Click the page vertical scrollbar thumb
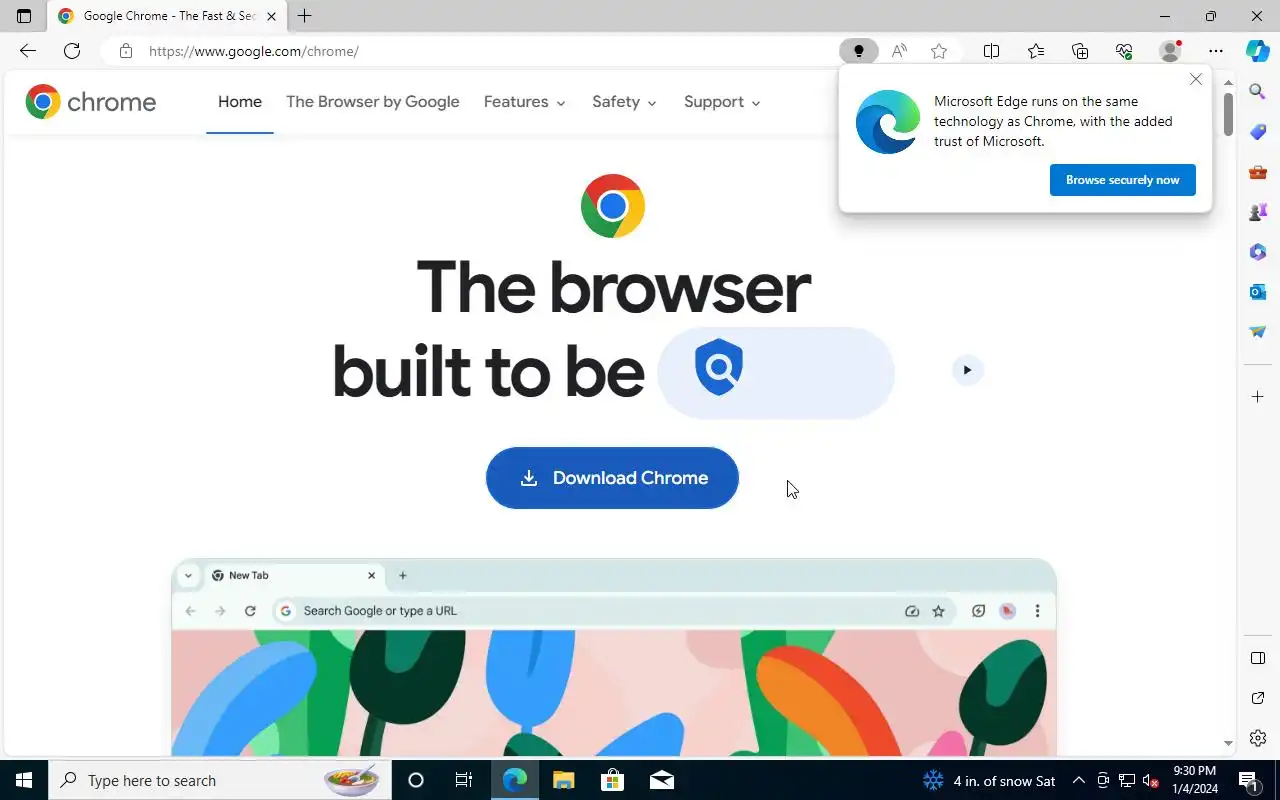1280x800 pixels. [1228, 114]
